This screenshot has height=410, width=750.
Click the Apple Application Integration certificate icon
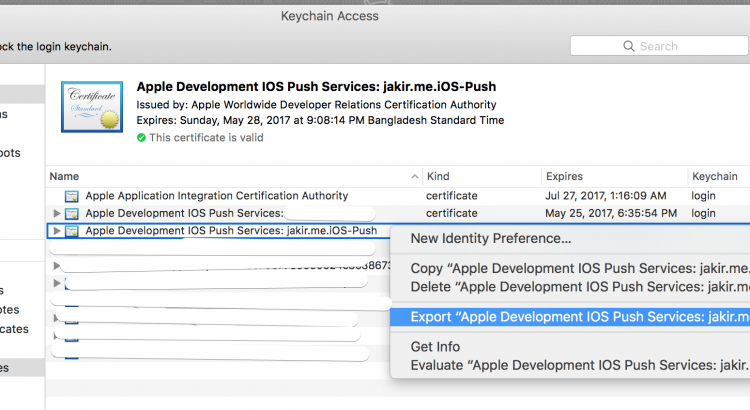click(71, 196)
